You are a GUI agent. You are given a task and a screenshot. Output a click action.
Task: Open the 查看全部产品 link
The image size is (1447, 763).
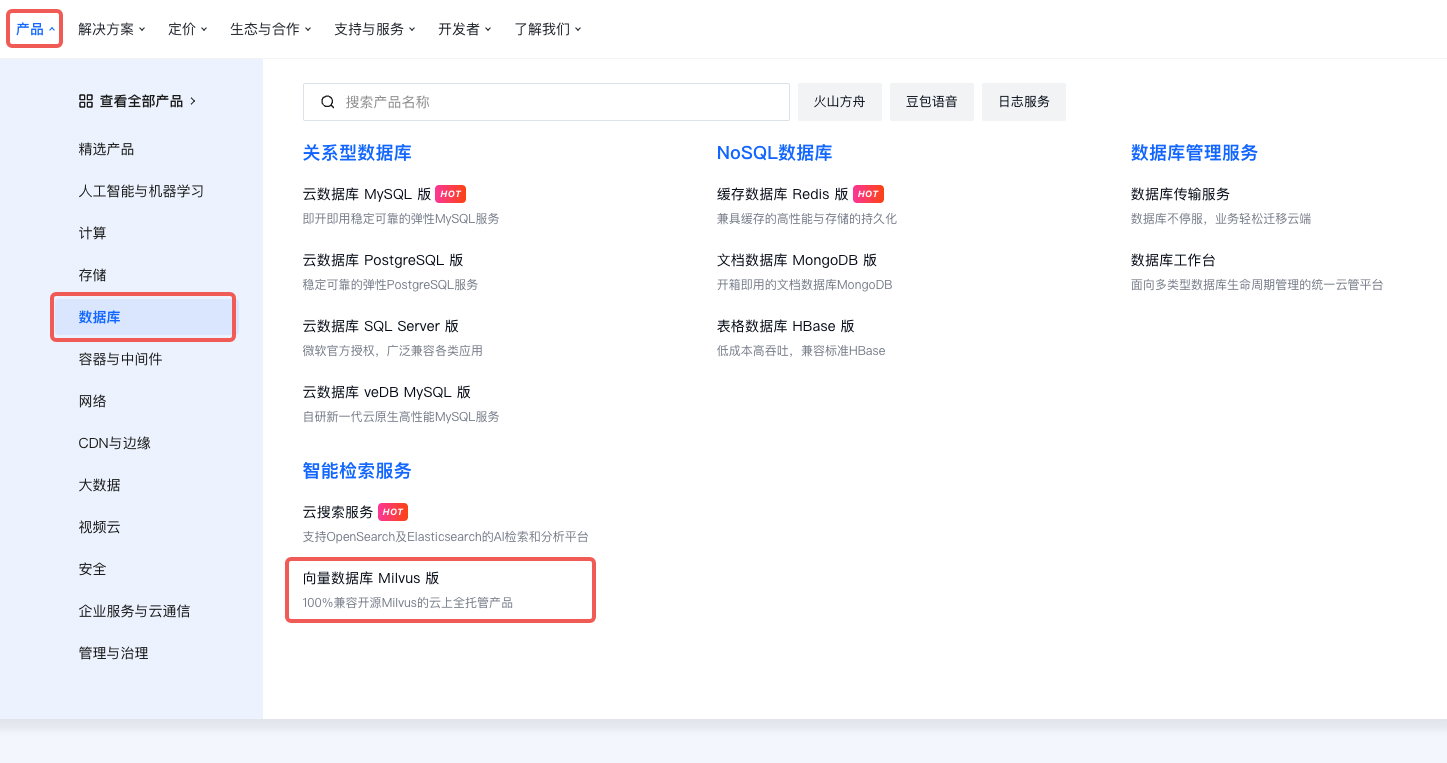tap(138, 101)
